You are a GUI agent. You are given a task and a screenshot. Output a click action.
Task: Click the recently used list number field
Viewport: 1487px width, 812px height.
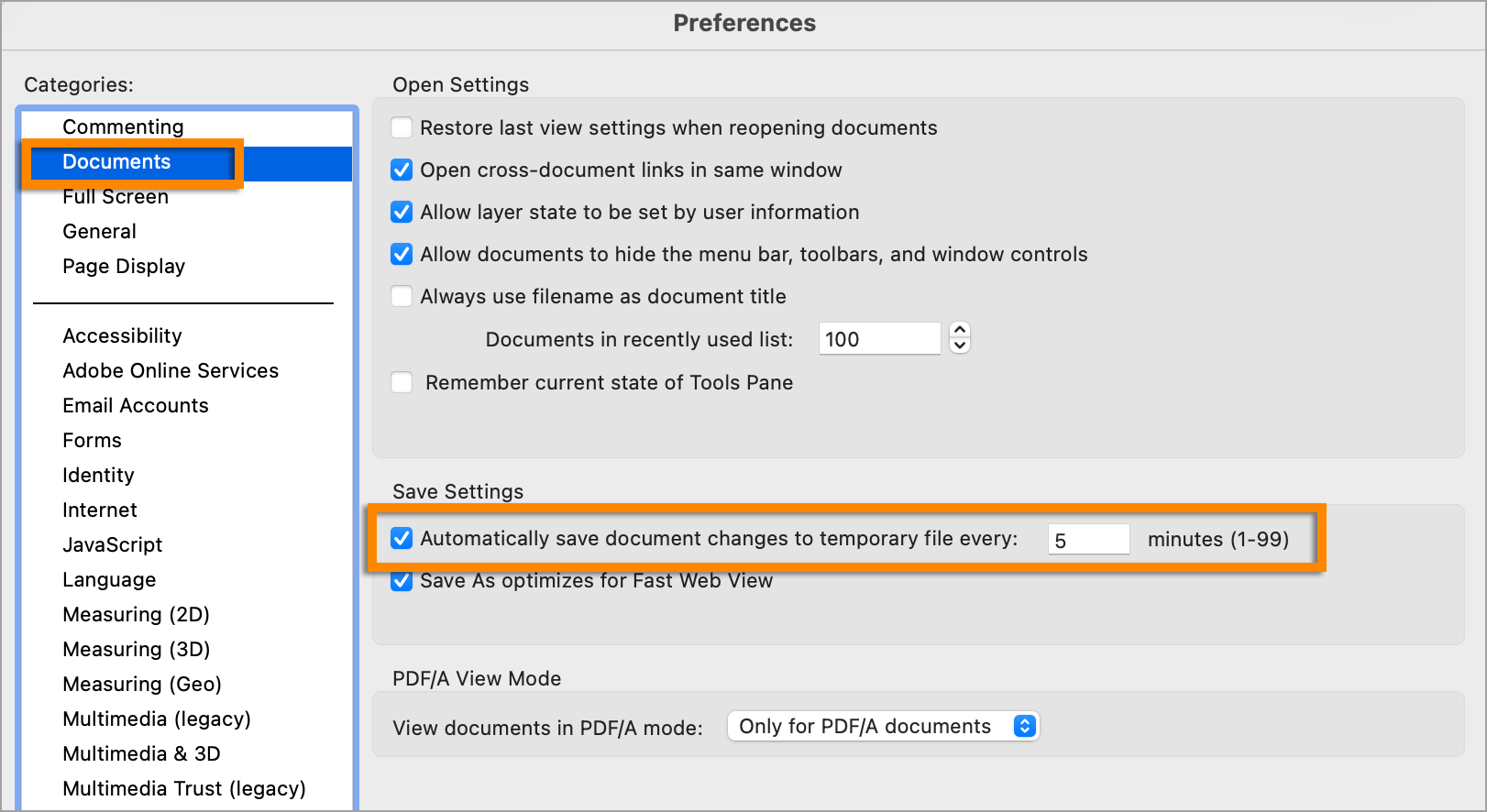tap(878, 339)
